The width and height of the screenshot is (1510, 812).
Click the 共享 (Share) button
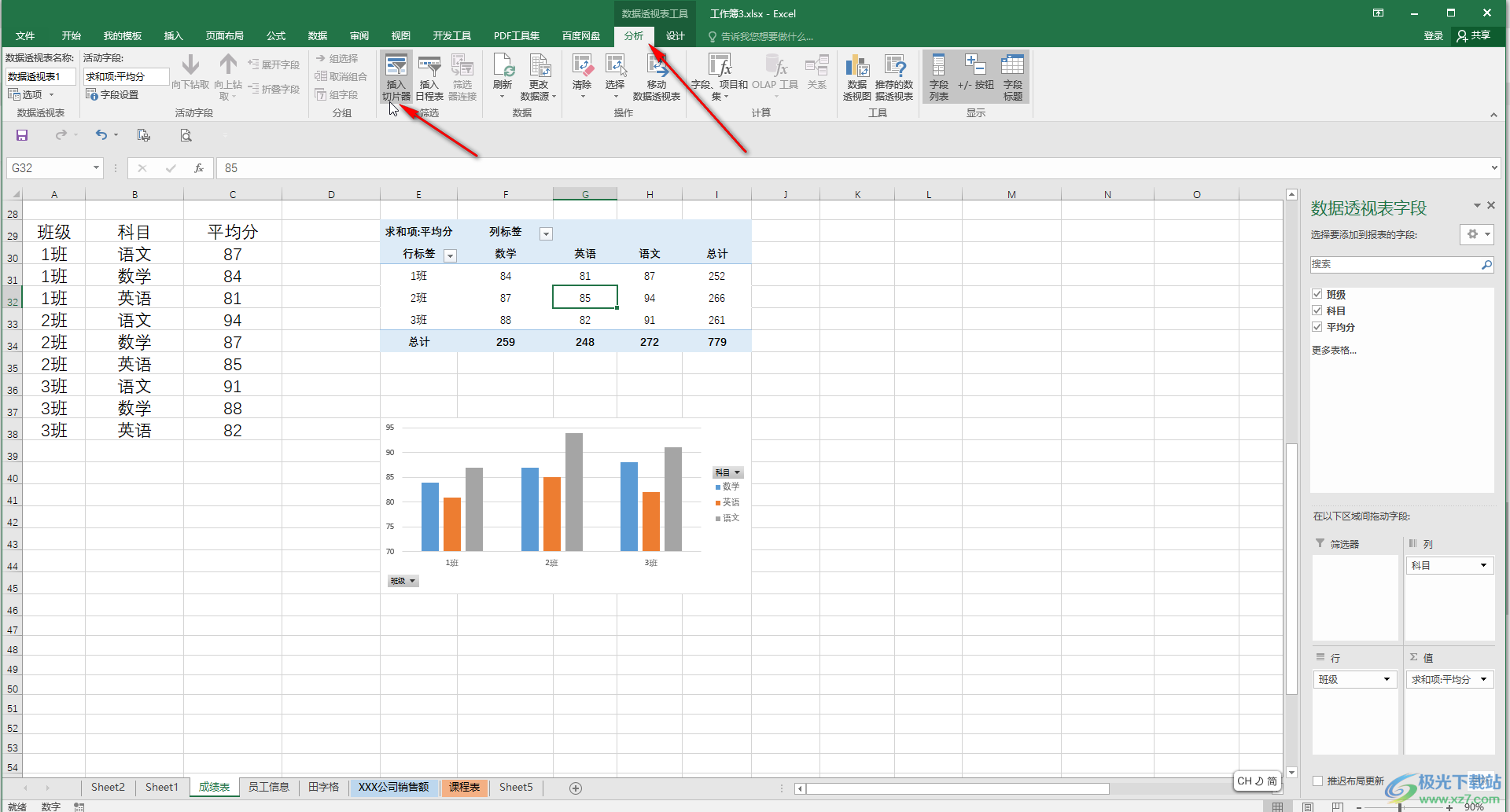tap(1475, 36)
